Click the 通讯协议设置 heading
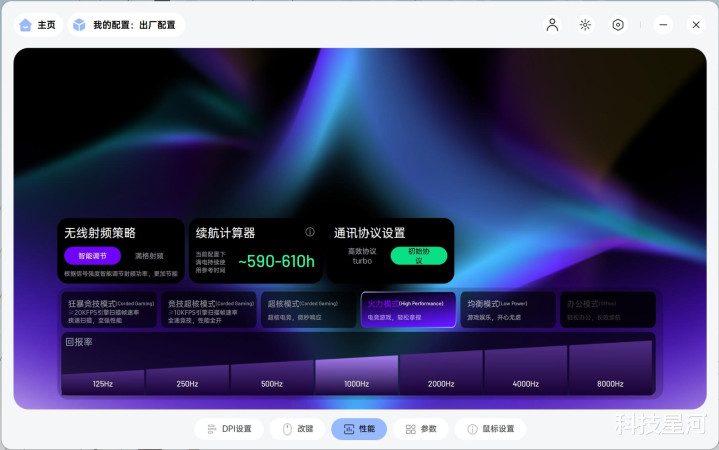This screenshot has width=719, height=450. [x=370, y=233]
